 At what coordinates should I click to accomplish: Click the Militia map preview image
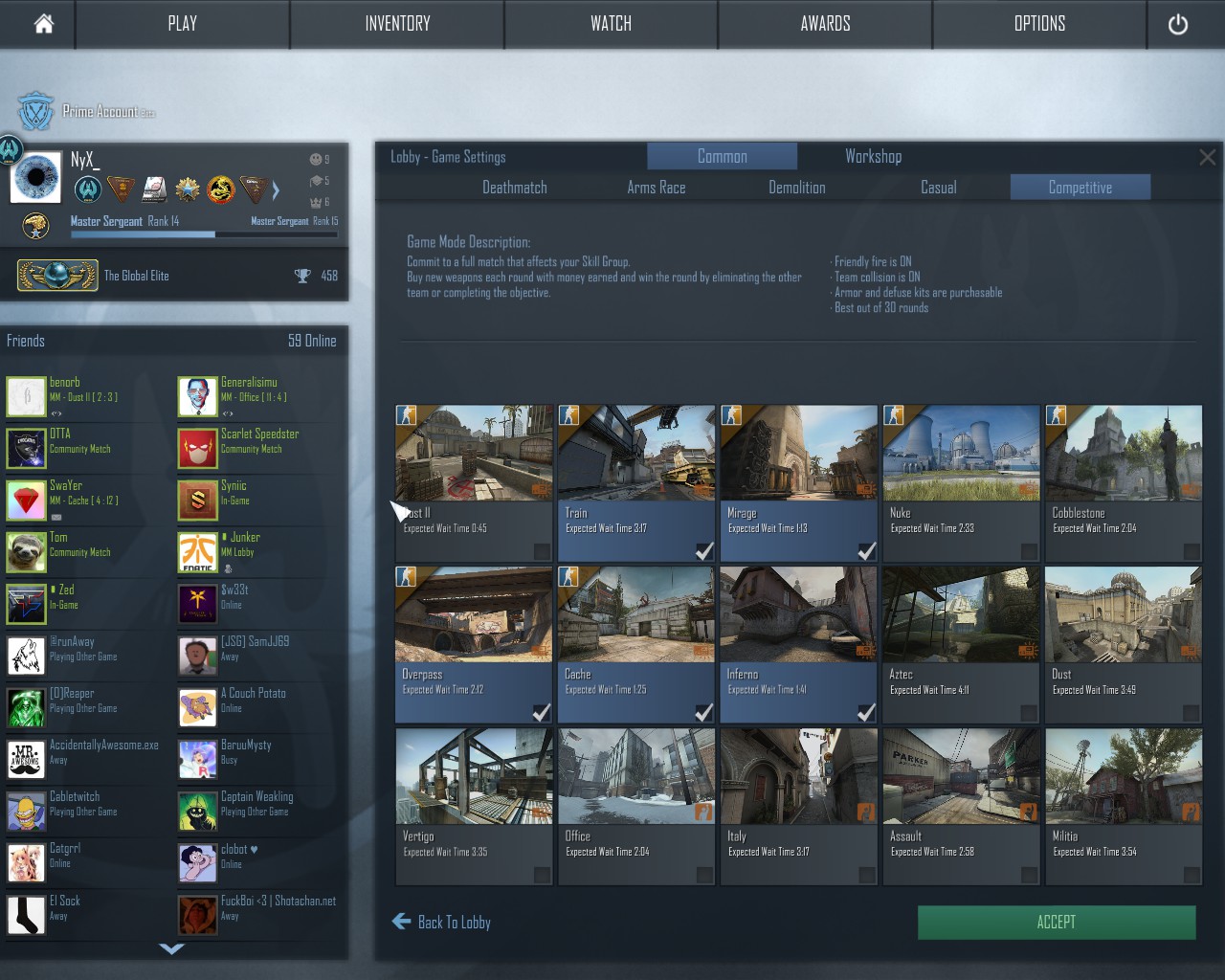[1124, 776]
